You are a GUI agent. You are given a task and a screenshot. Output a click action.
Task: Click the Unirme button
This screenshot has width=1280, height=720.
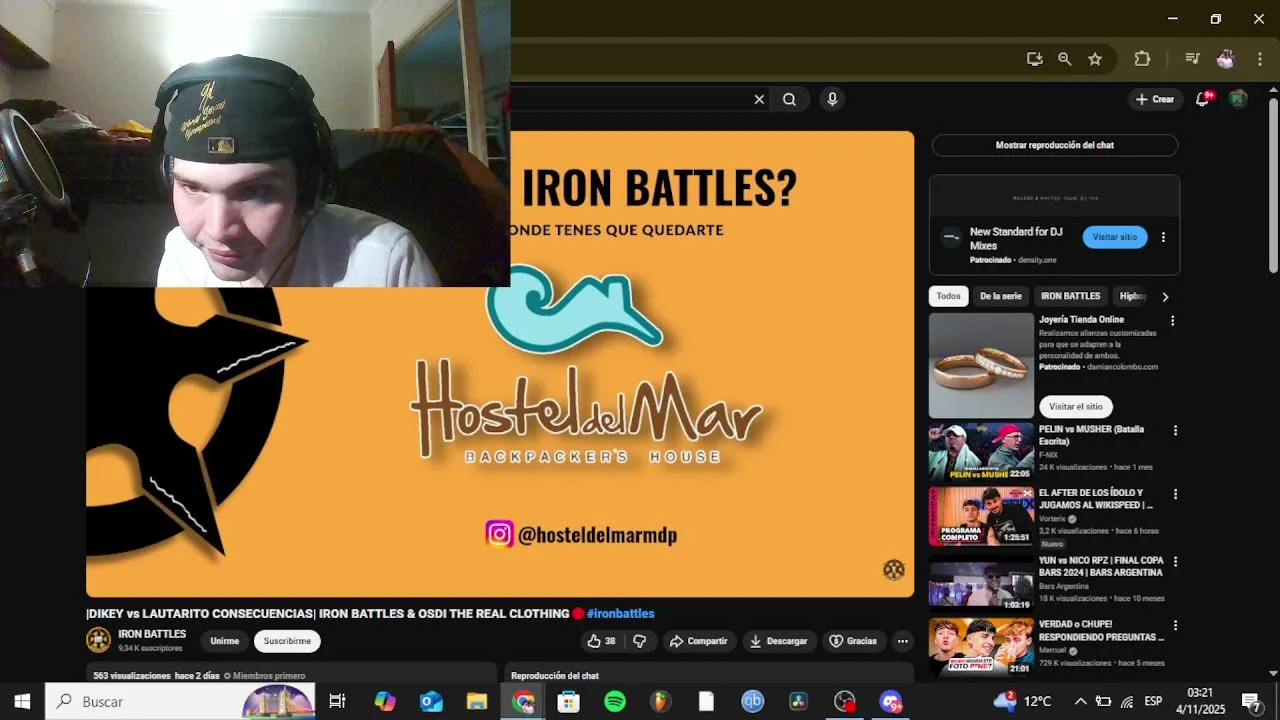(225, 641)
